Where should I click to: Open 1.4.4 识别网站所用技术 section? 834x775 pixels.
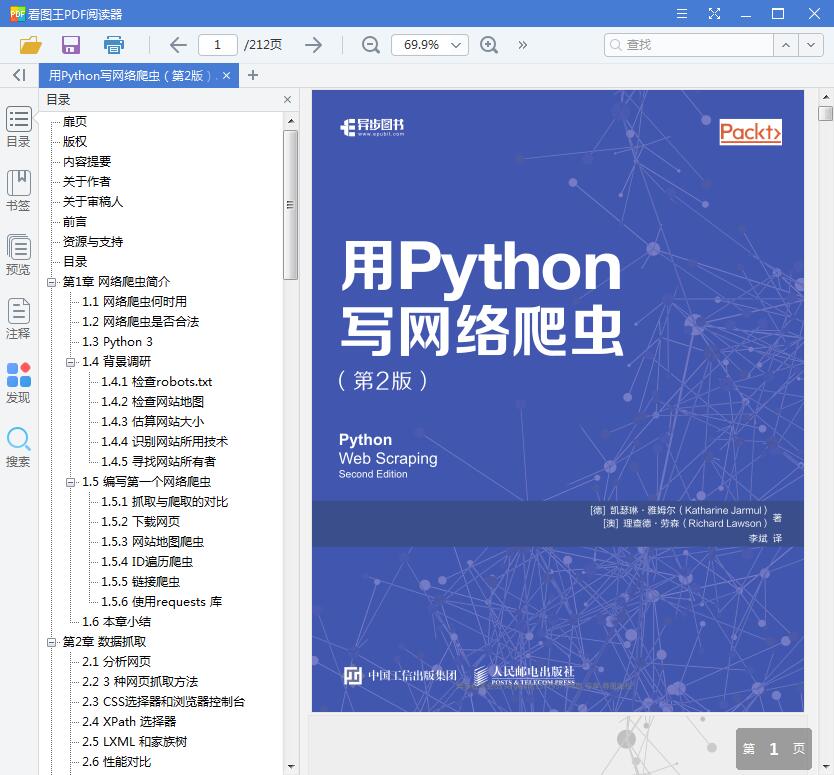(x=164, y=441)
